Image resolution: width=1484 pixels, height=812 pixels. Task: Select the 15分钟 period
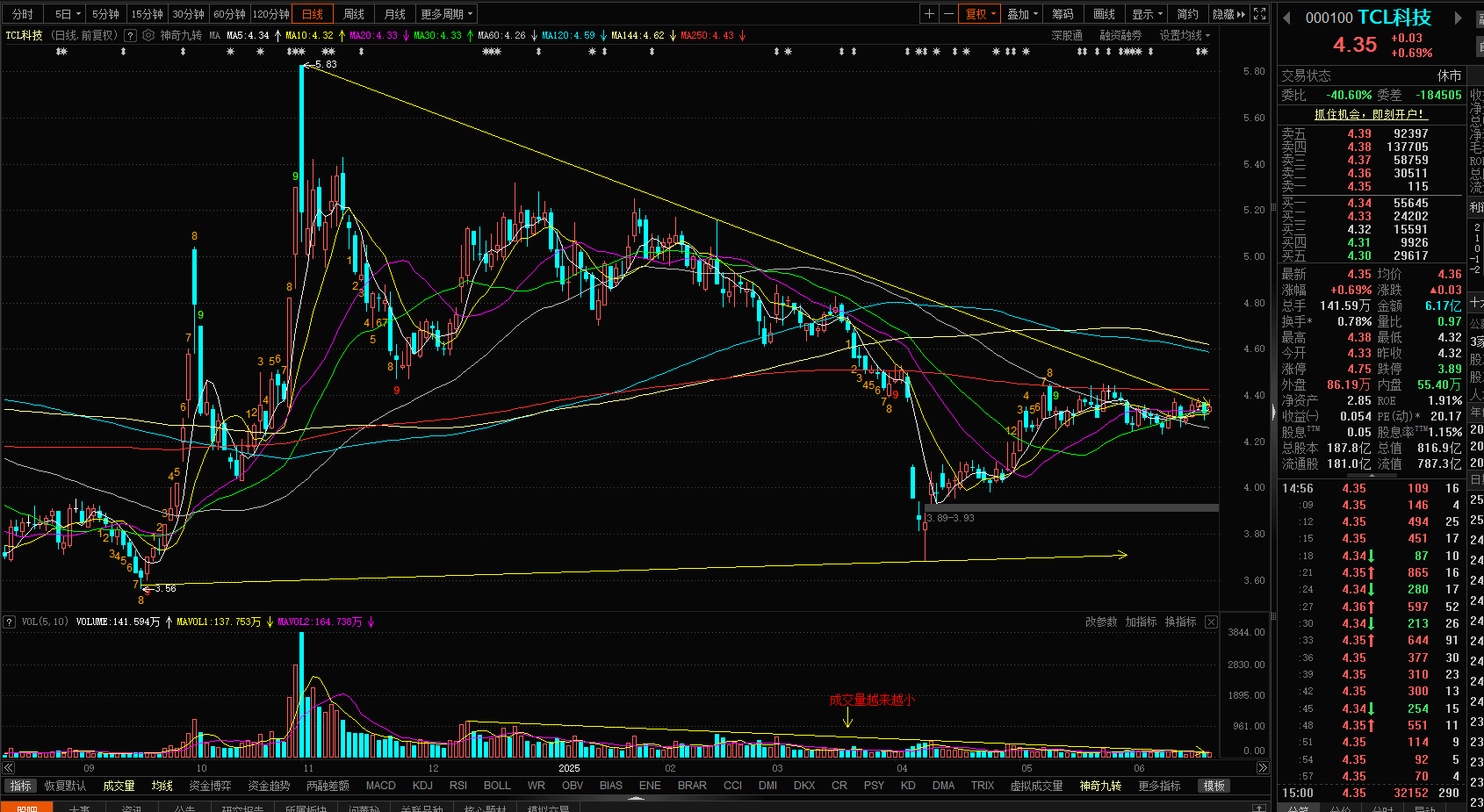[148, 14]
